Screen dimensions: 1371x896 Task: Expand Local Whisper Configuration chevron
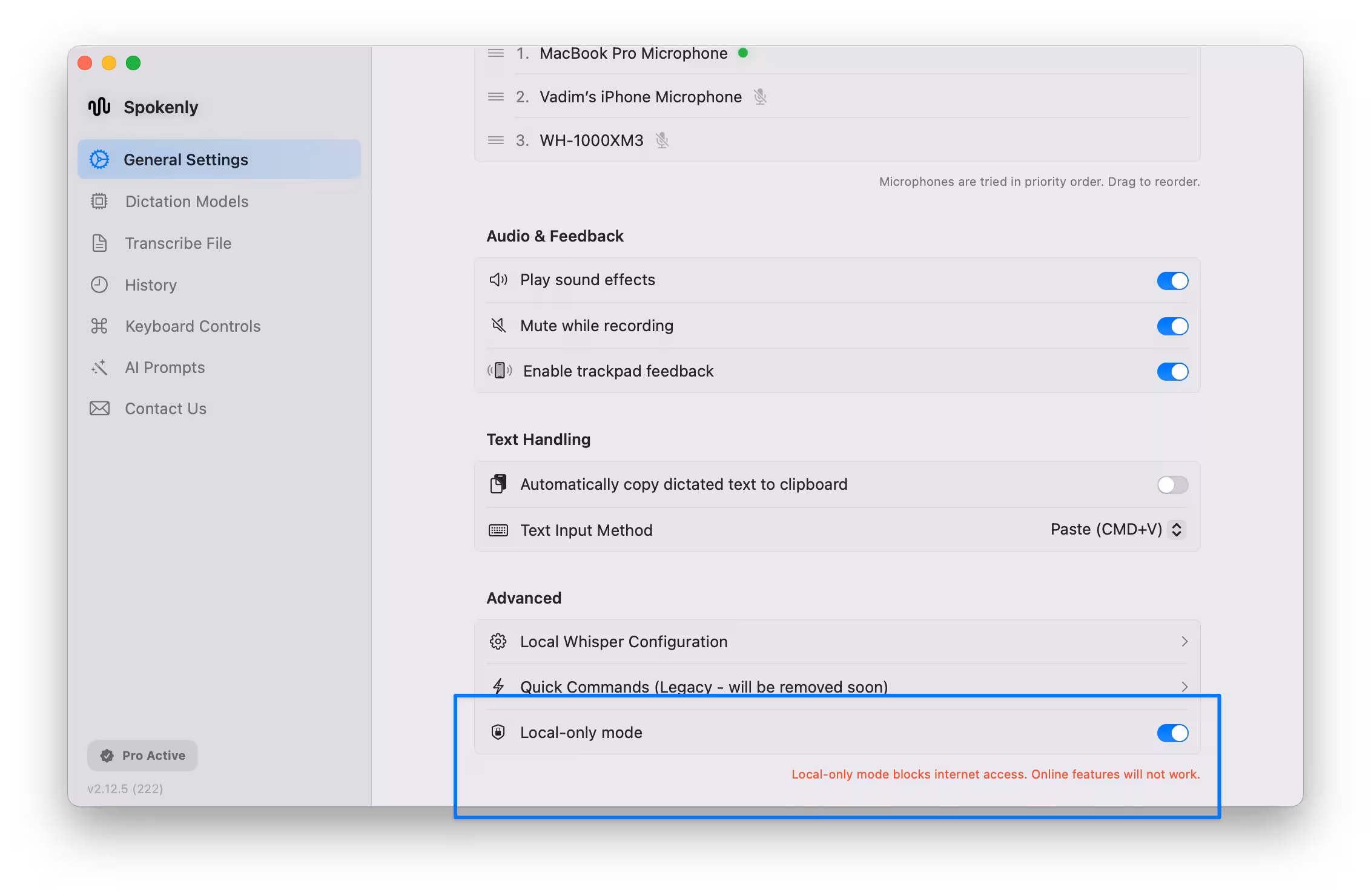tap(1184, 641)
